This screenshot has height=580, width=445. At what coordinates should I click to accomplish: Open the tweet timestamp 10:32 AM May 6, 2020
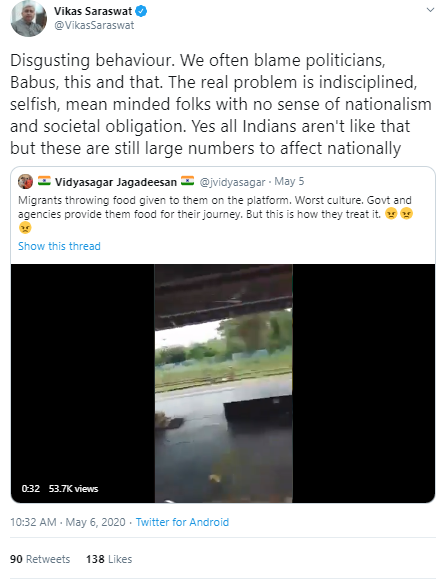click(68, 522)
